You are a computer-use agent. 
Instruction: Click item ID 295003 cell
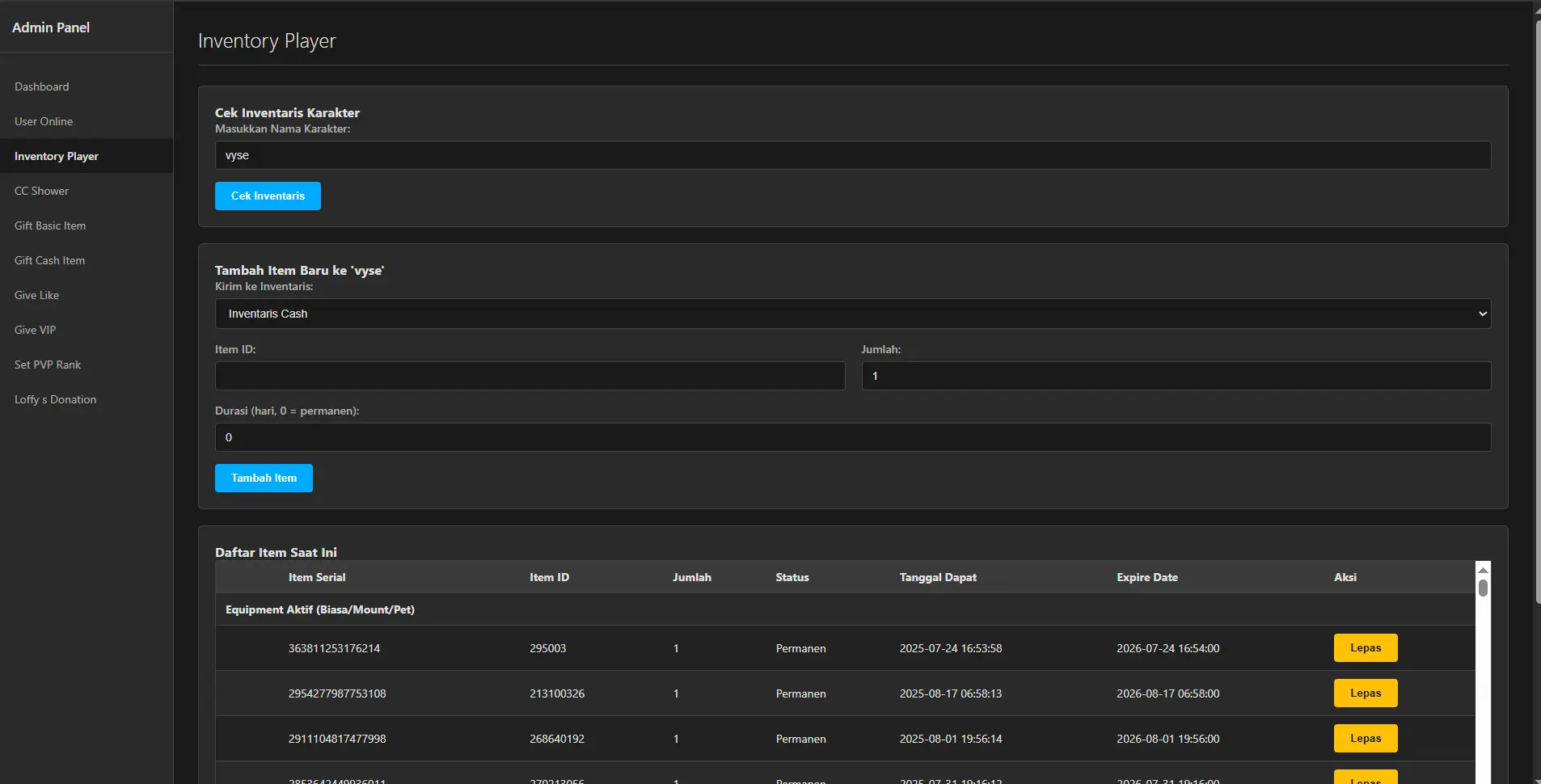pos(548,648)
